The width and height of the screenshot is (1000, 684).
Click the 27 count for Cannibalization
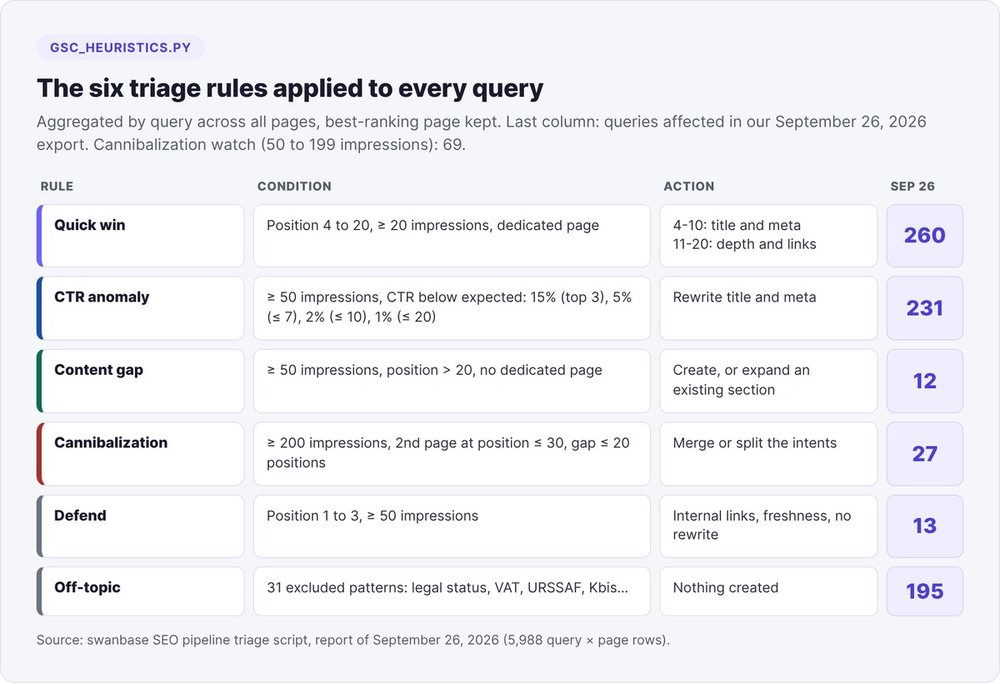click(925, 453)
